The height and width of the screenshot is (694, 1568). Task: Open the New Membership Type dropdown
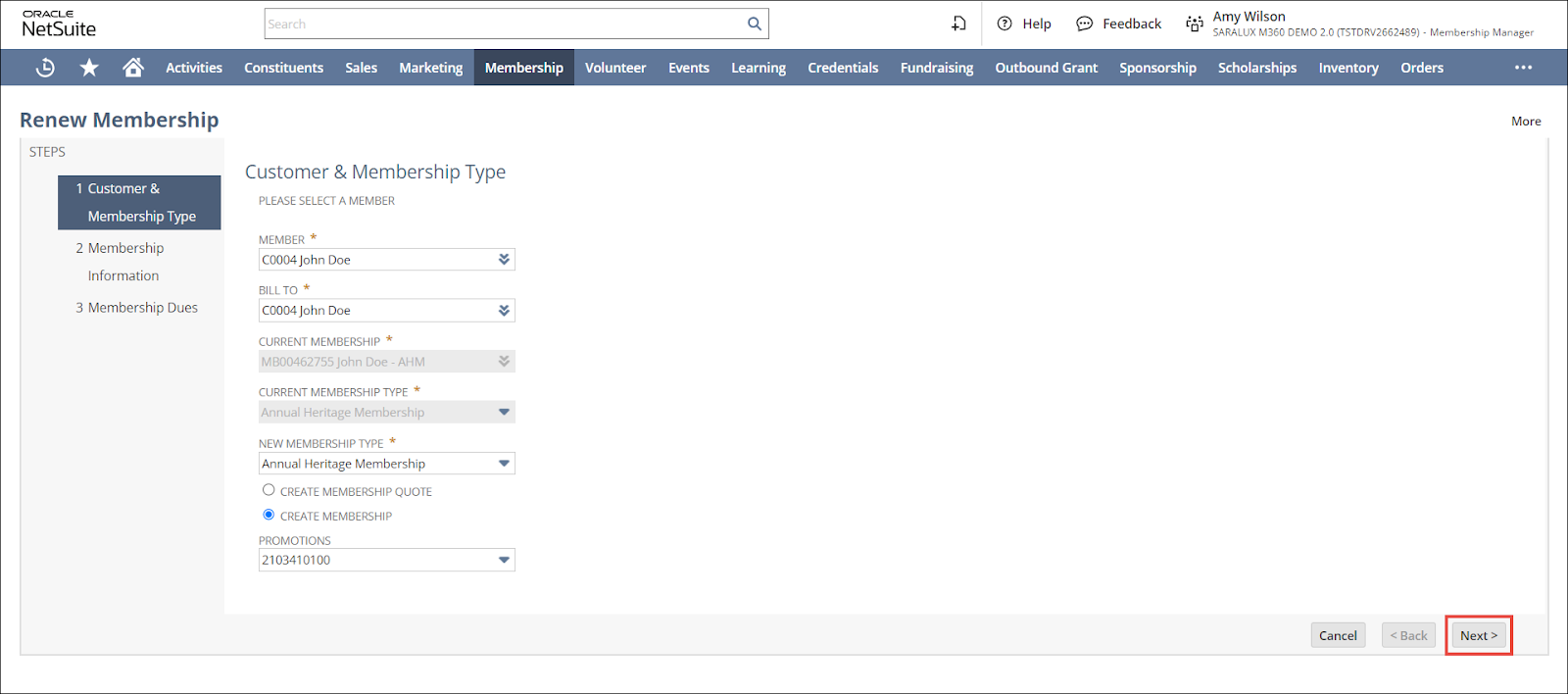[504, 464]
